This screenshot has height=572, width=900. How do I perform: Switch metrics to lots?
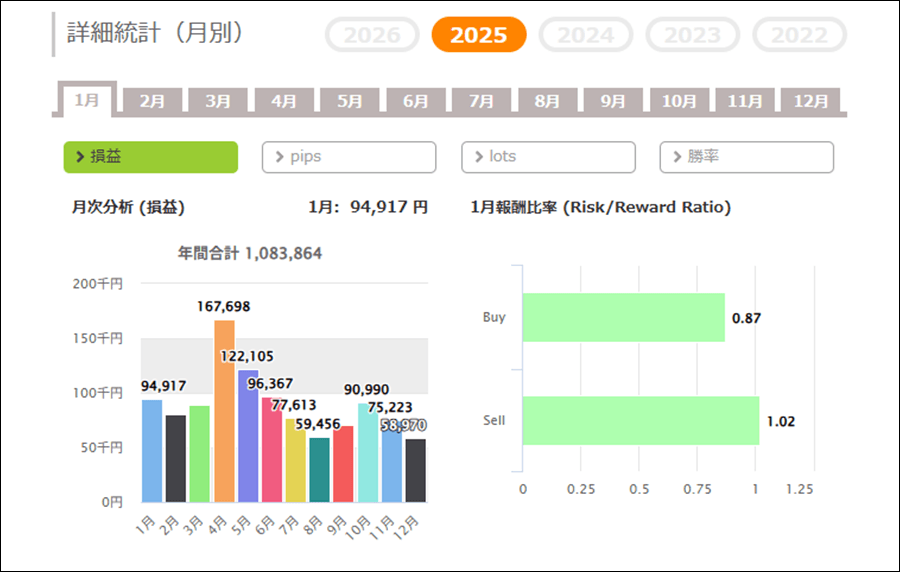548,157
